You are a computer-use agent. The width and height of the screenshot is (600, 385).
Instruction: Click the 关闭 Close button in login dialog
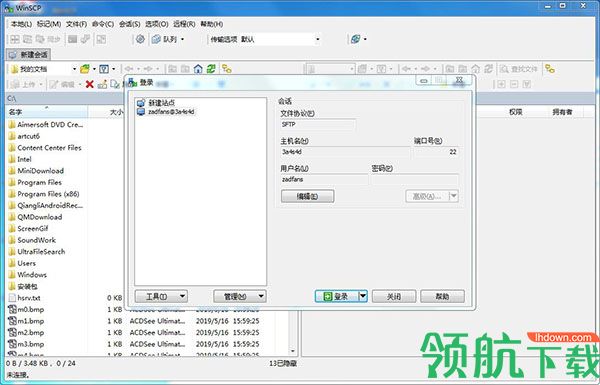coord(394,296)
